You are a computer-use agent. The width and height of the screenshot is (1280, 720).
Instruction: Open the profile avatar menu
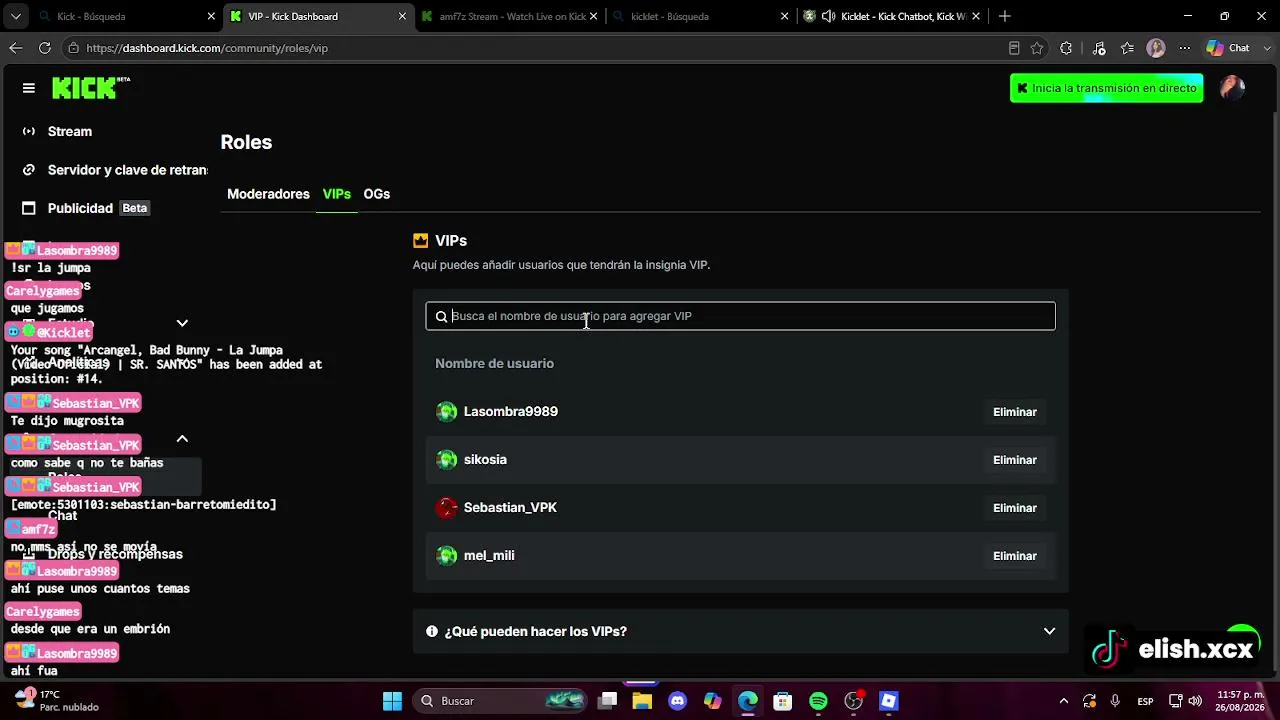point(1232,88)
